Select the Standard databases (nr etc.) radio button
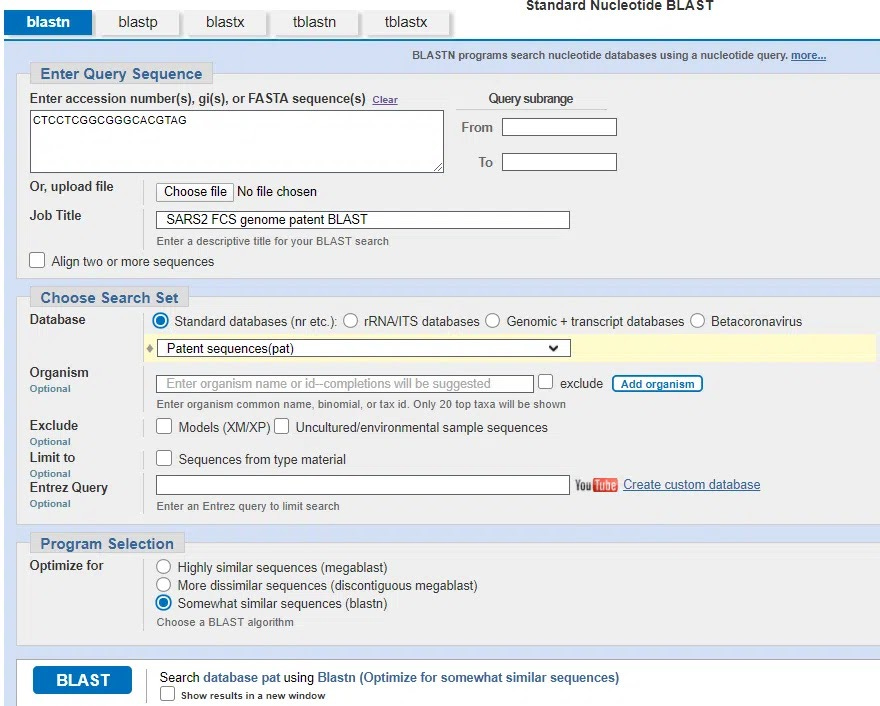Image resolution: width=880 pixels, height=706 pixels. point(161,321)
